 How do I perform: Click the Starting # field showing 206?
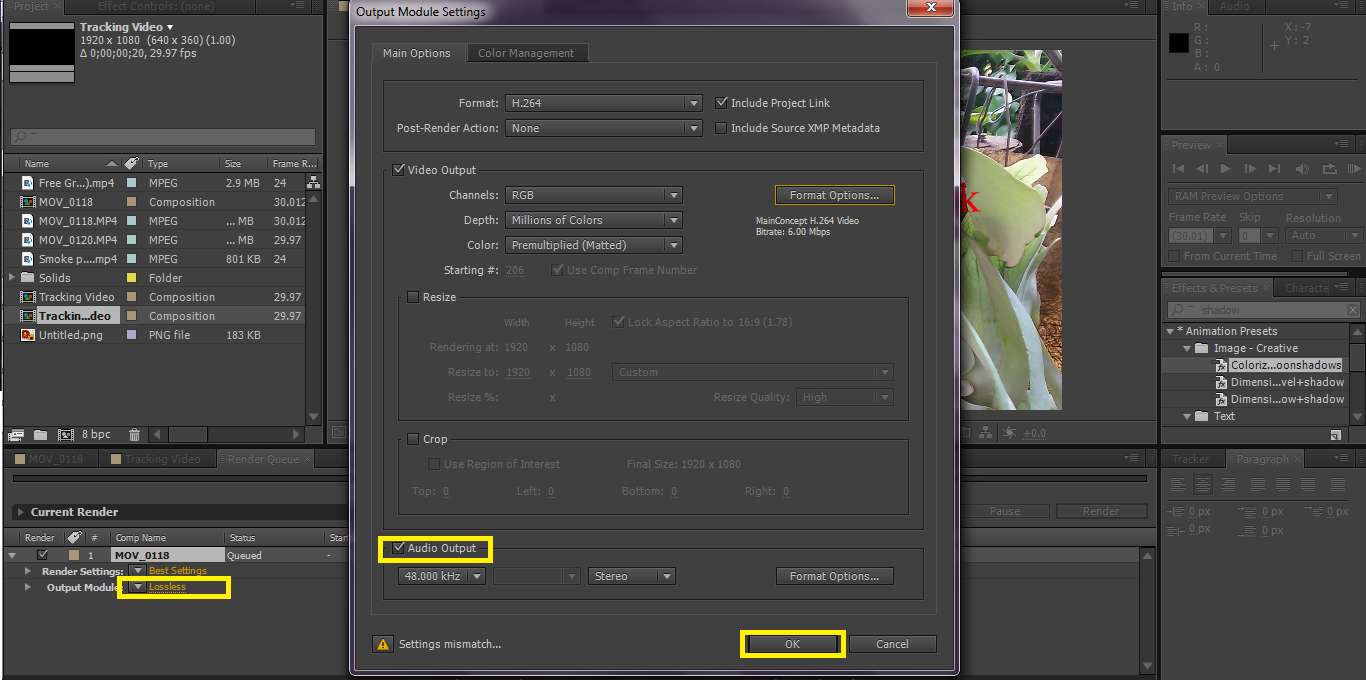pyautogui.click(x=514, y=269)
